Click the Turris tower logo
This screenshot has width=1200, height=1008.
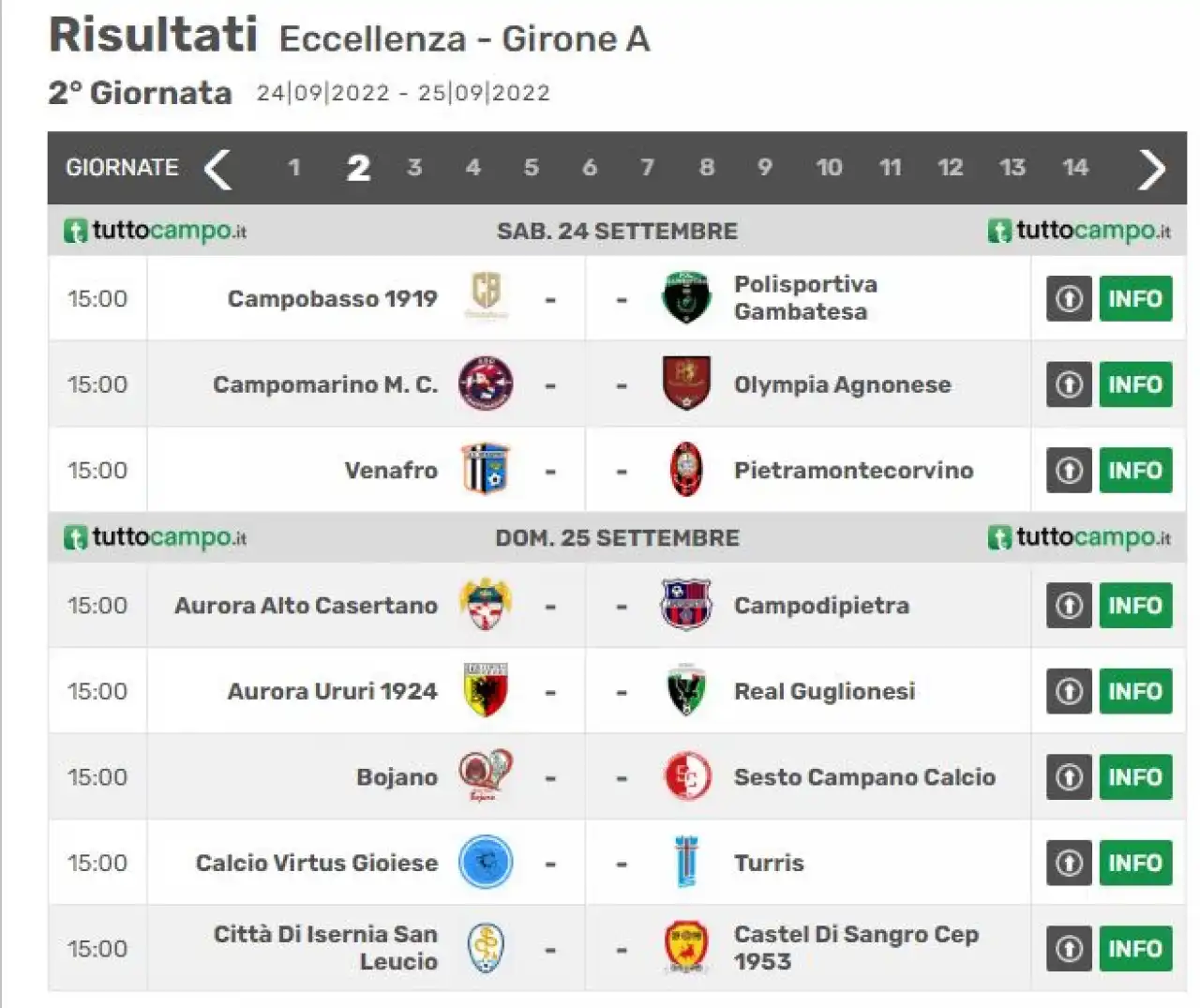[686, 863]
